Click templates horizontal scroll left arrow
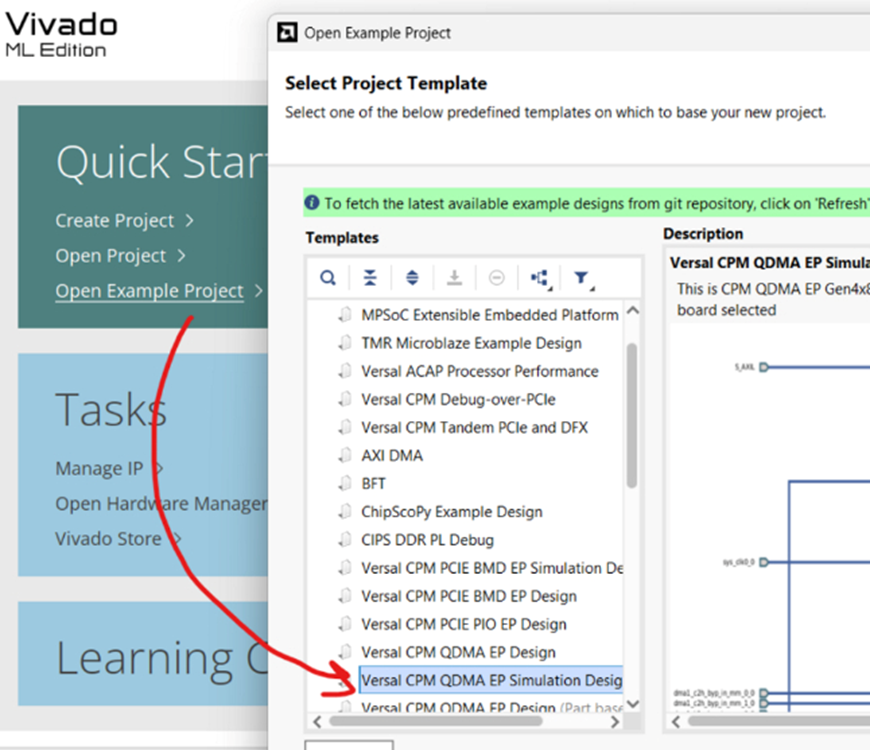Image resolution: width=870 pixels, height=750 pixels. [317, 721]
